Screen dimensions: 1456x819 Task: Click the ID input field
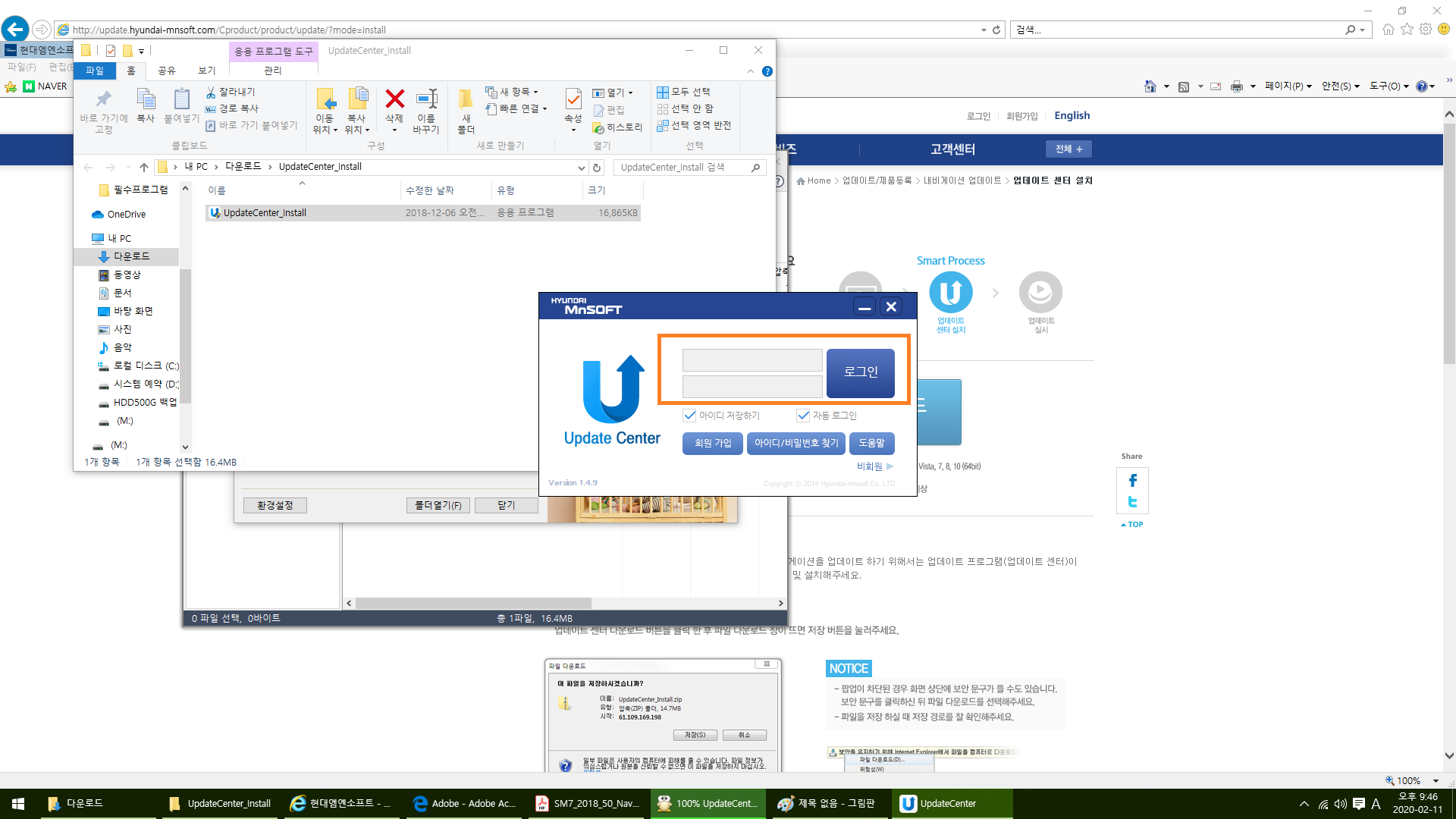coord(752,360)
